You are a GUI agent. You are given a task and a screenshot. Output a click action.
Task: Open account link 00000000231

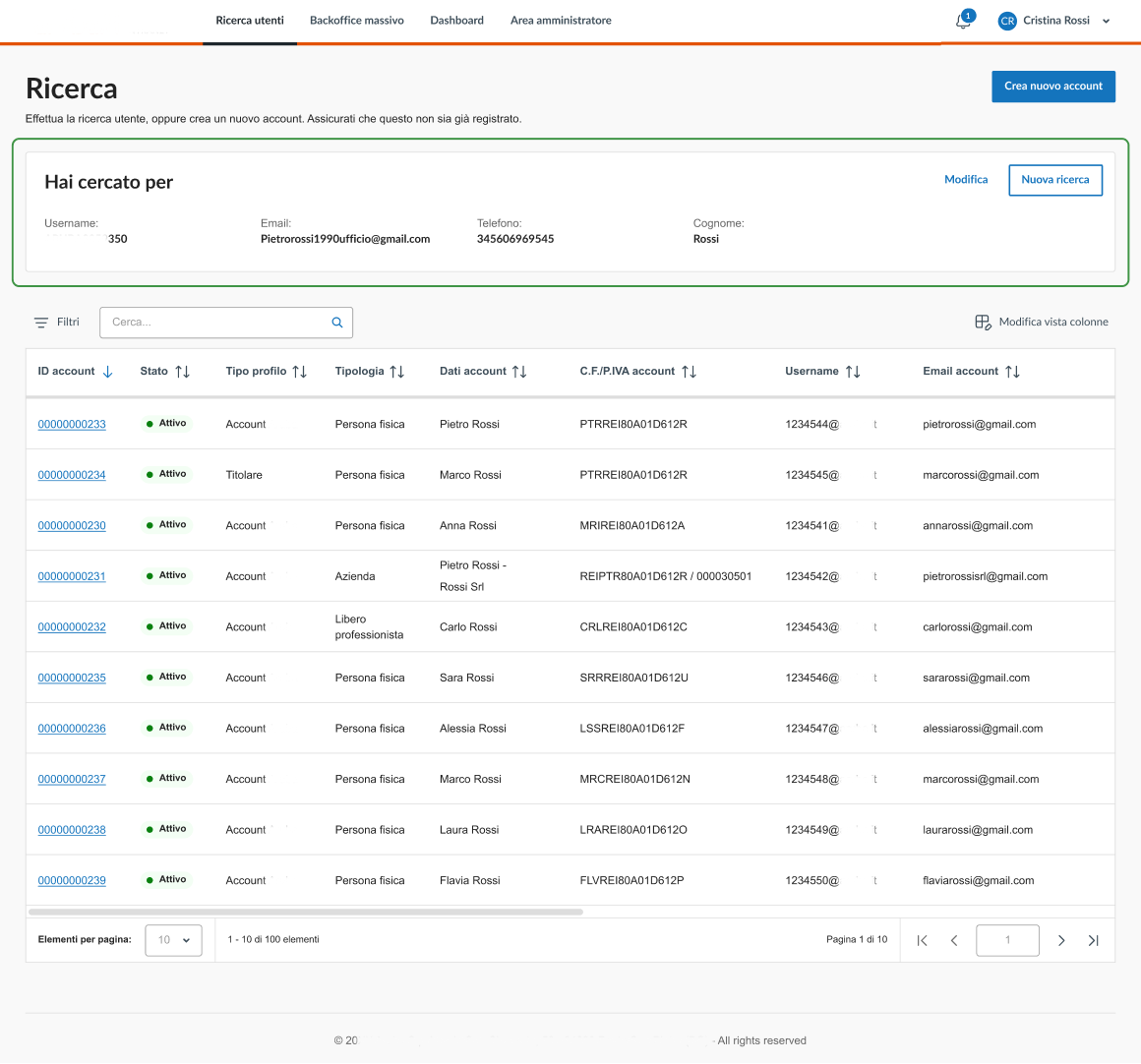click(x=72, y=576)
